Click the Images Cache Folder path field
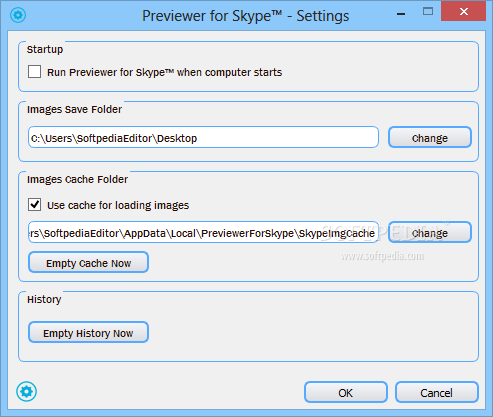Image resolution: width=493 pixels, height=417 pixels. coord(203,232)
